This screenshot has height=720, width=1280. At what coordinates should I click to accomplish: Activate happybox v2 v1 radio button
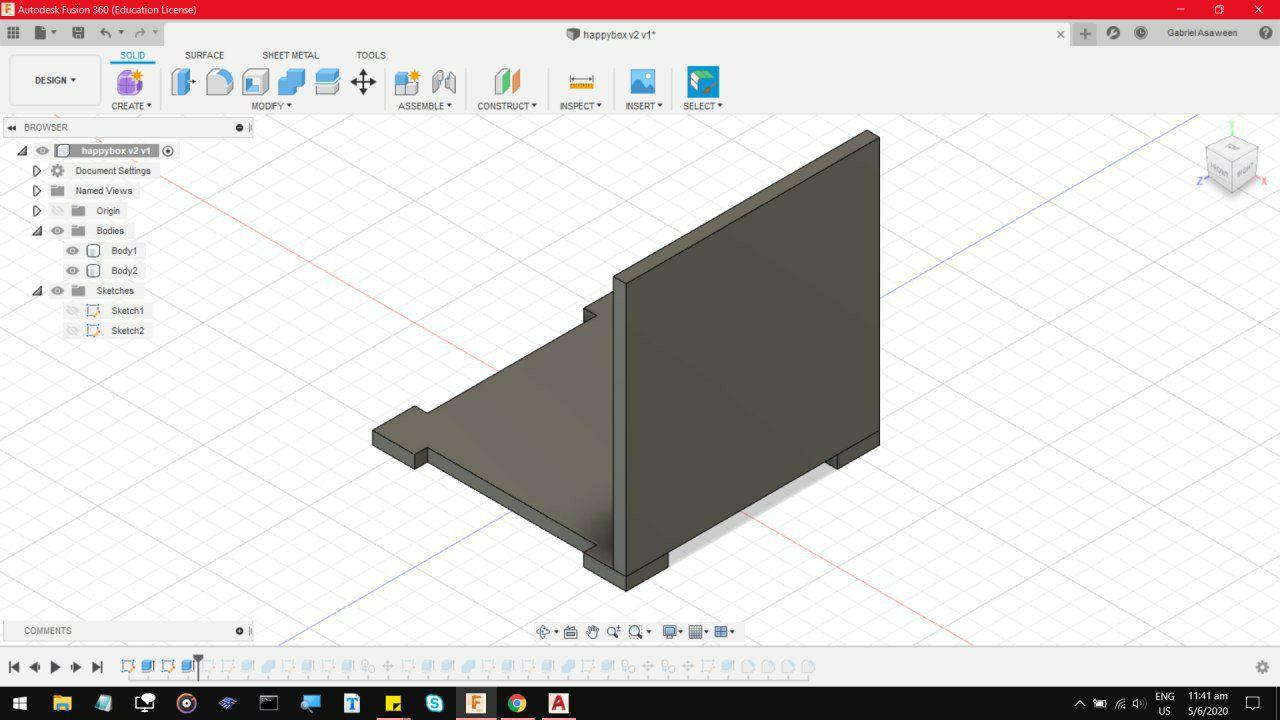point(168,151)
